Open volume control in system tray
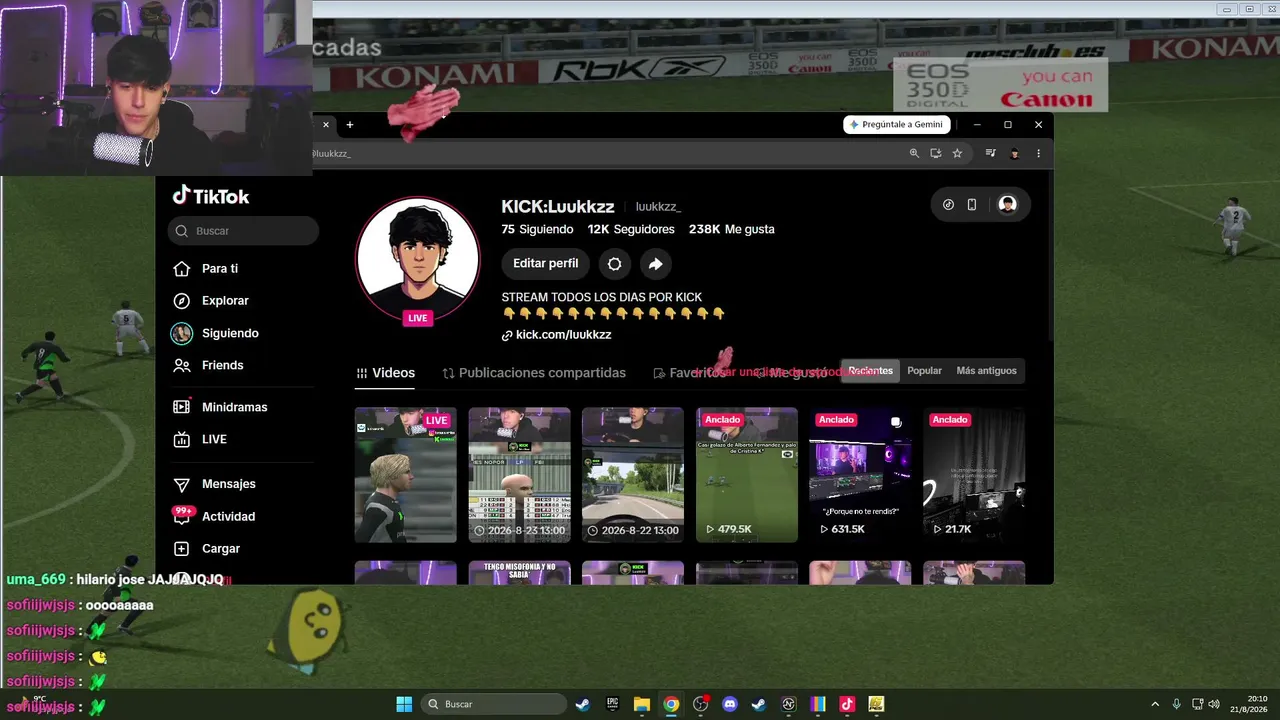This screenshot has width=1280, height=720. point(1214,704)
